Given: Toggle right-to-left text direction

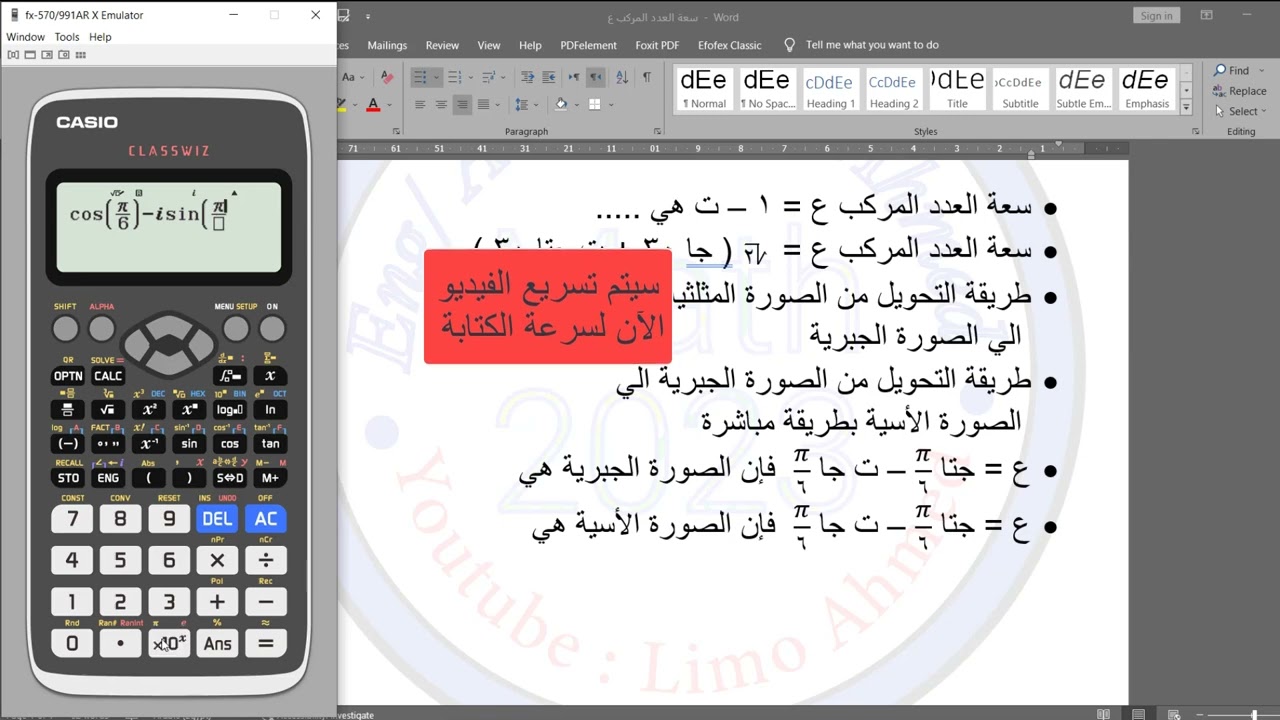Looking at the screenshot, I should tap(596, 77).
